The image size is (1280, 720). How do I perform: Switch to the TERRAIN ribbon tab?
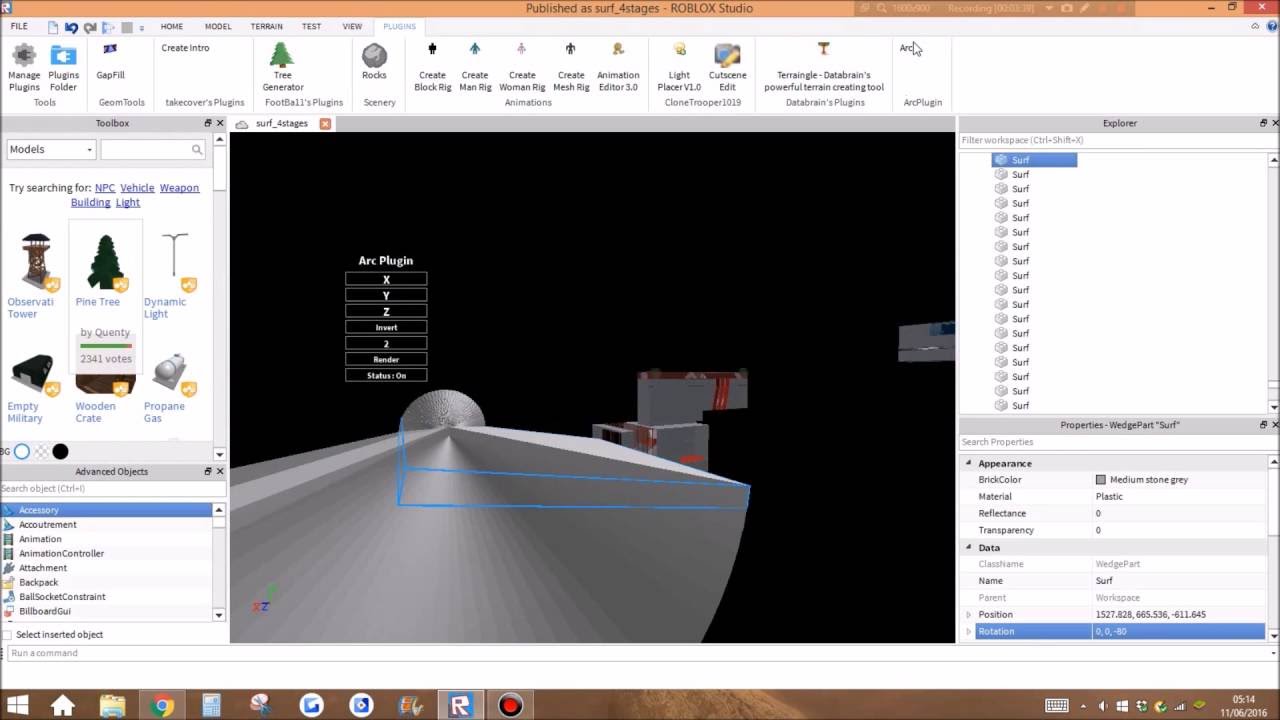pos(266,26)
